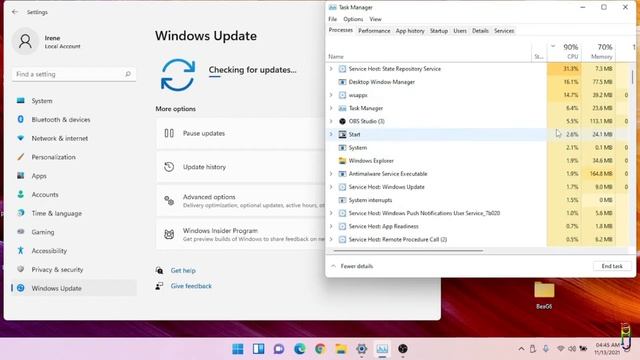Expand Service Host: State Repository Service
Screen dimensions: 640x360
tap(331, 69)
